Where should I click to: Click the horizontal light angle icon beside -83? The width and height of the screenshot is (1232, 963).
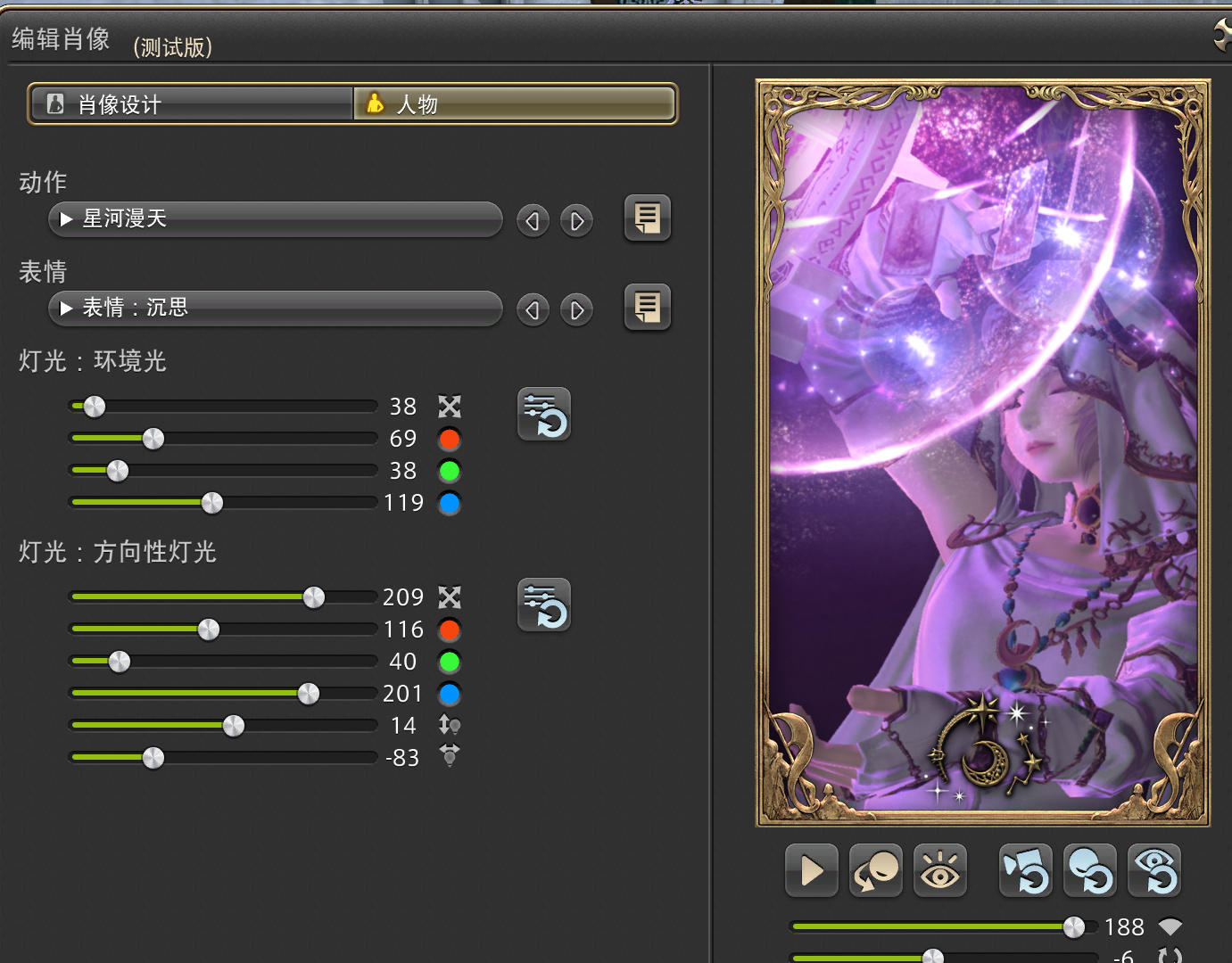point(450,756)
